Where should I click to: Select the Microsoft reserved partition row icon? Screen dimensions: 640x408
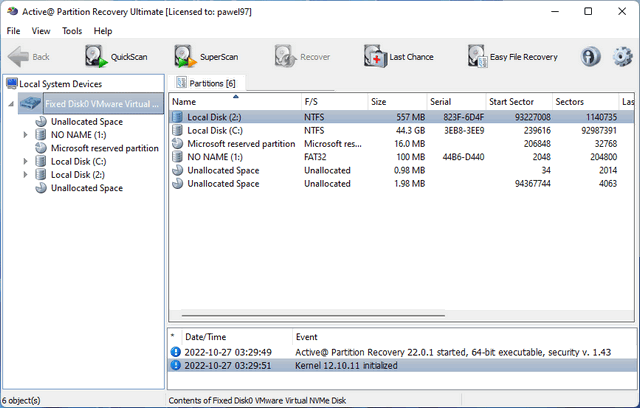click(179, 143)
